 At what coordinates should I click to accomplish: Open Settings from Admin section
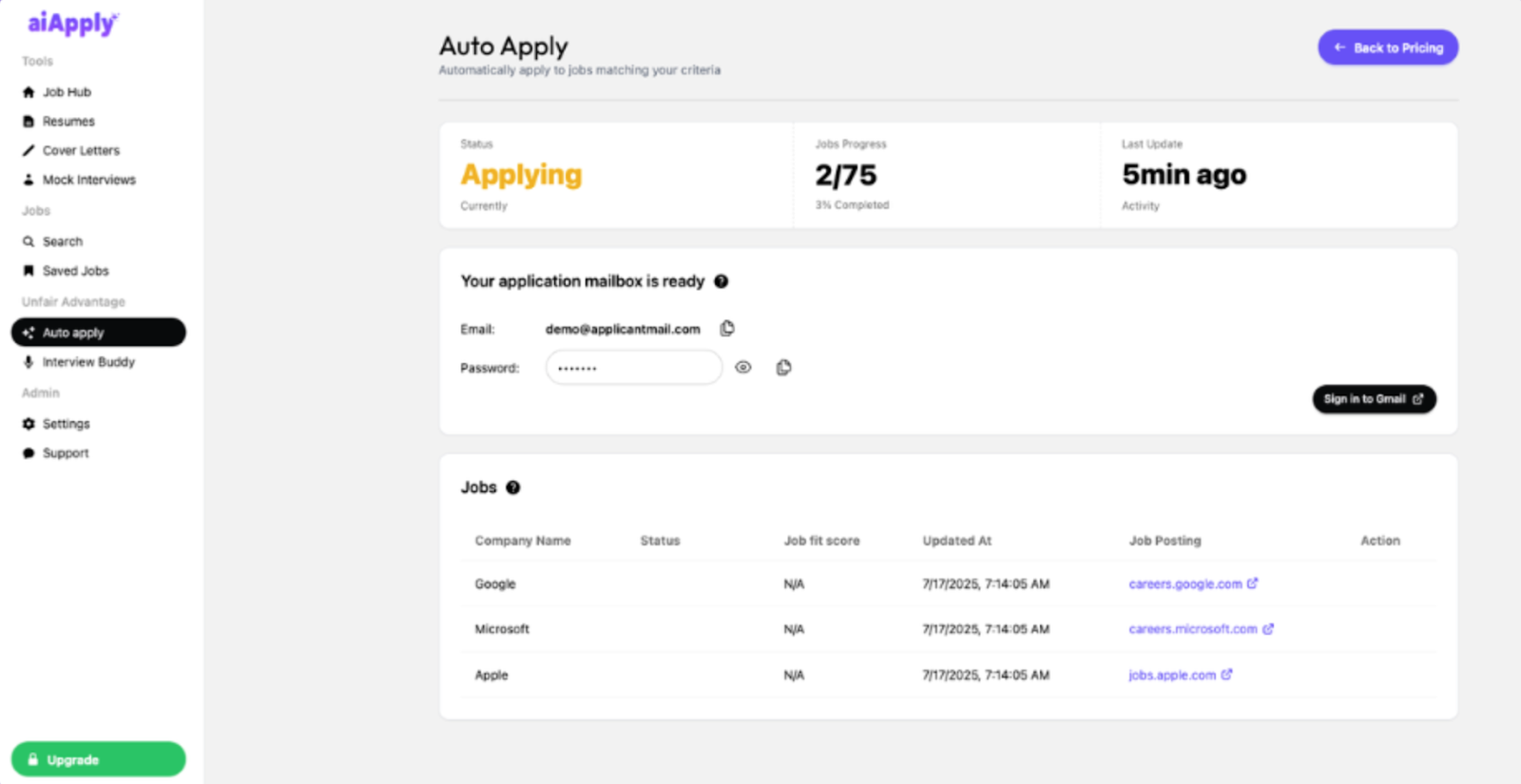coord(66,424)
